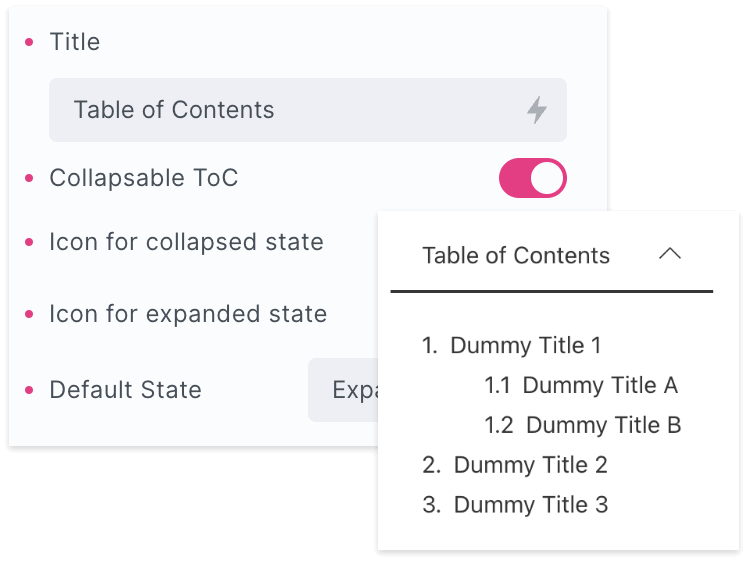Disable the Collapsable ToC switch
This screenshot has width=748, height=562.
click(532, 179)
